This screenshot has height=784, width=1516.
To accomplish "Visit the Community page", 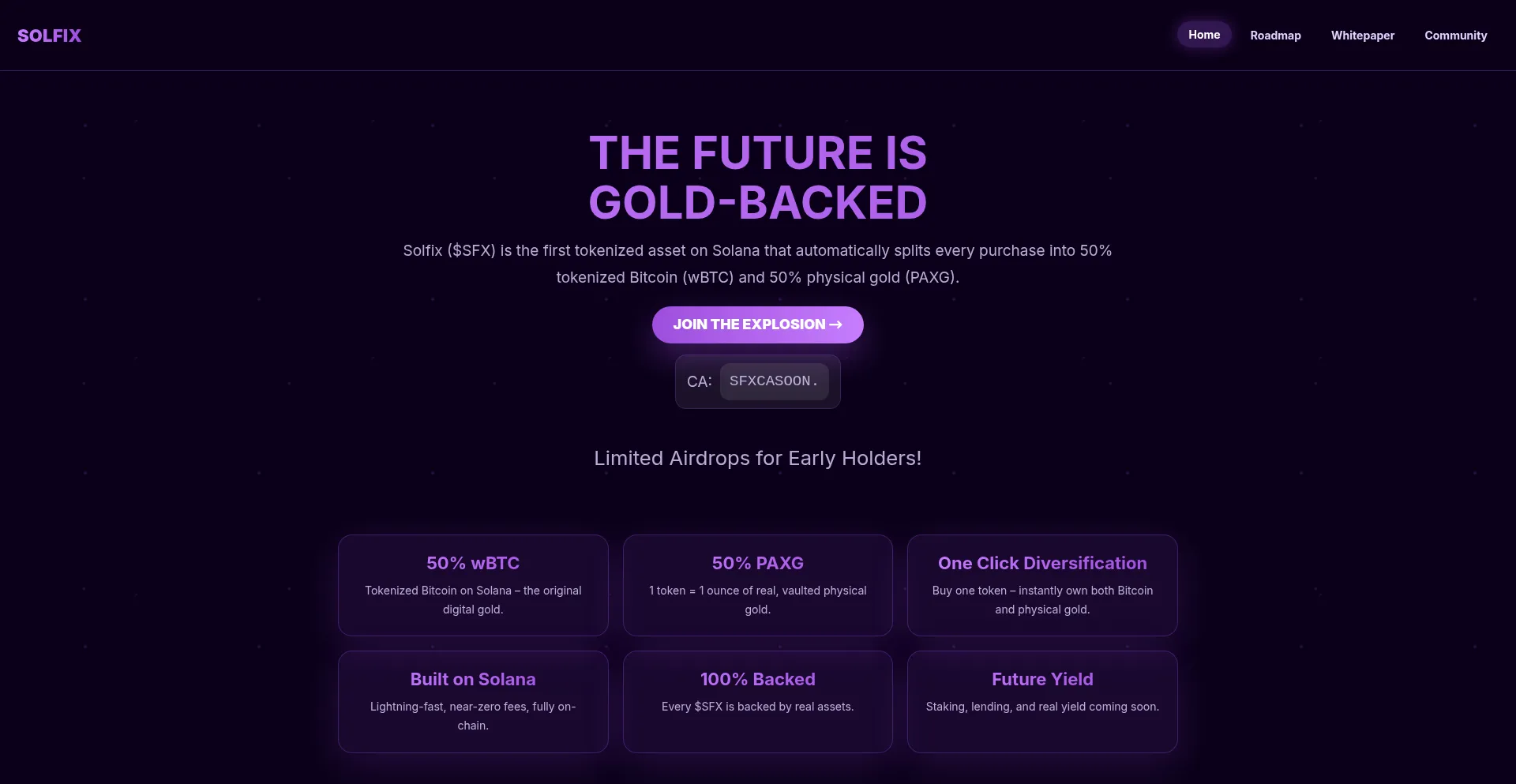I will (1455, 35).
